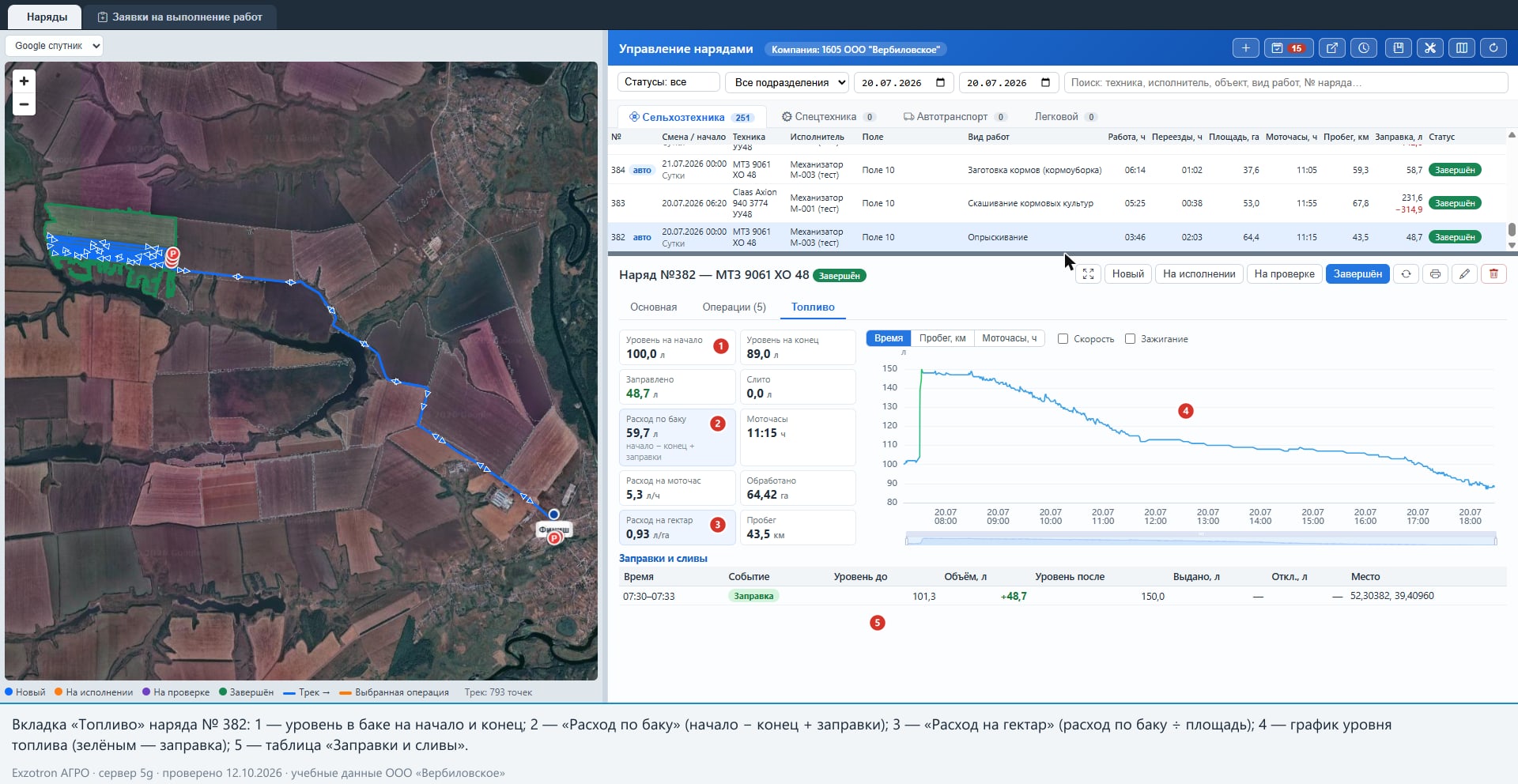Open the Операции (5) tab
1518x784 pixels.
[x=734, y=307]
